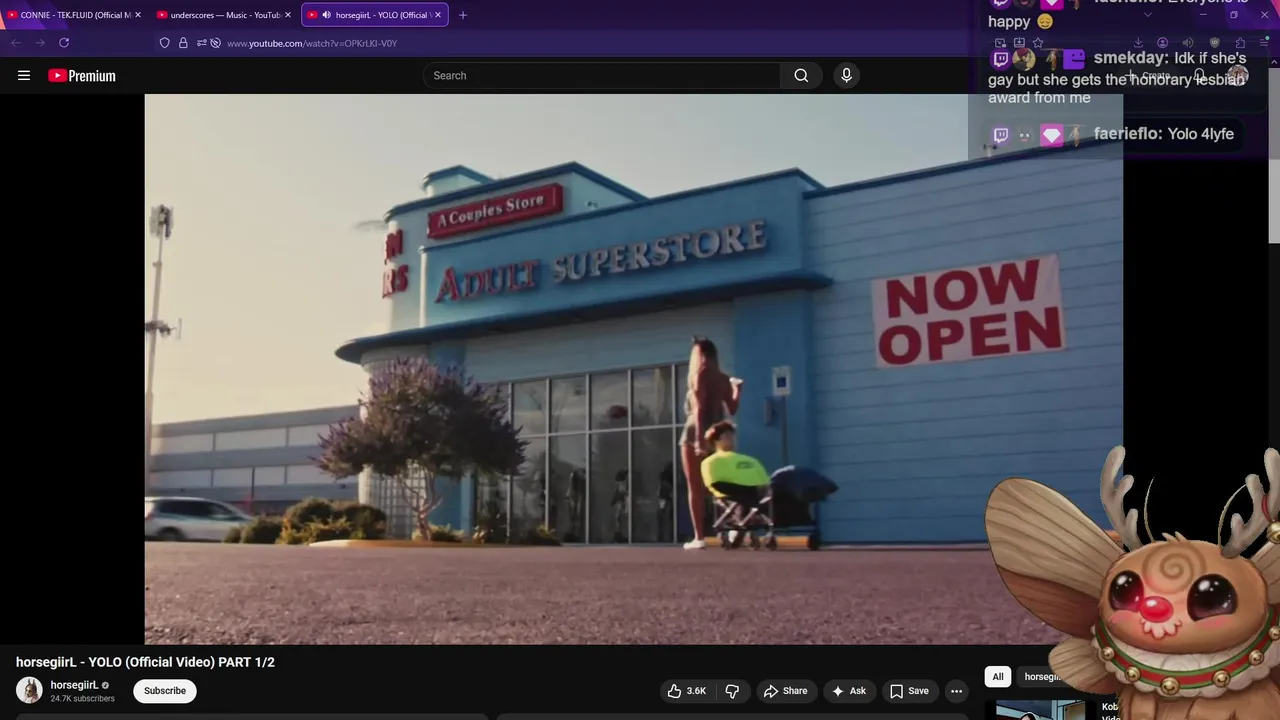Click inside the YouTube search field

[x=603, y=76]
